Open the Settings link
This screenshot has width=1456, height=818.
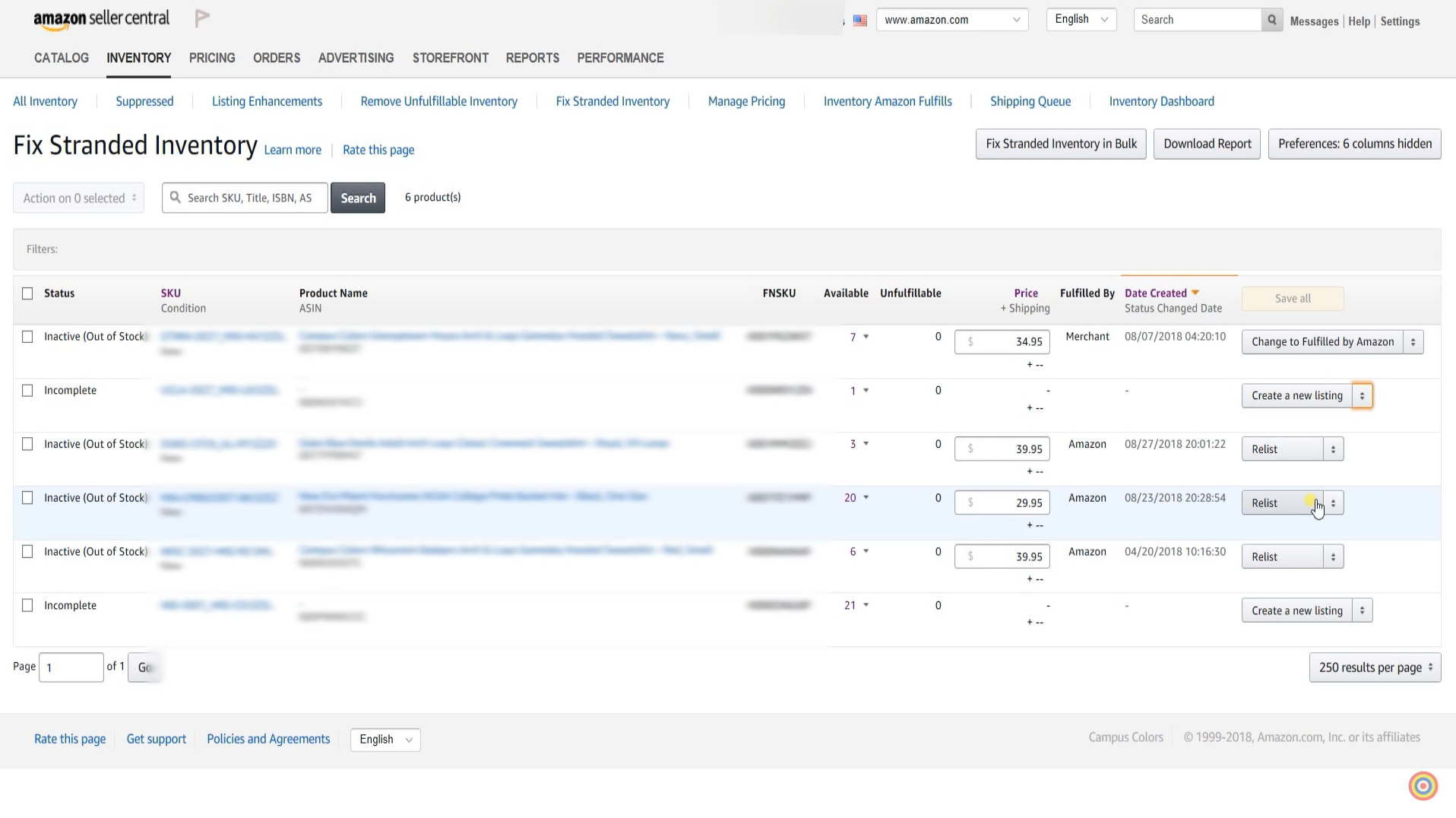tap(1400, 21)
